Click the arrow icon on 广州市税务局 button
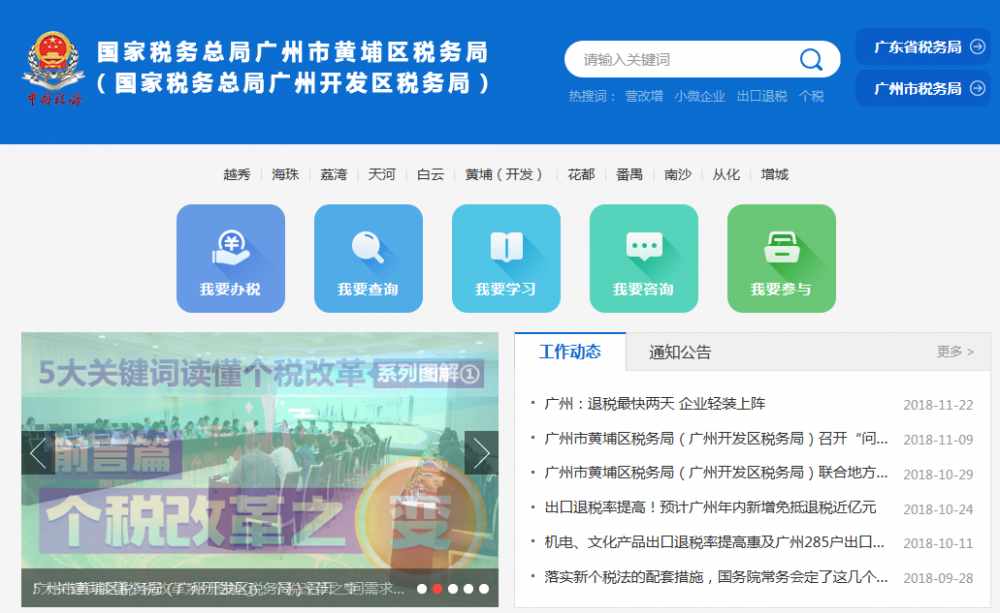This screenshot has height=613, width=1000. click(x=975, y=88)
